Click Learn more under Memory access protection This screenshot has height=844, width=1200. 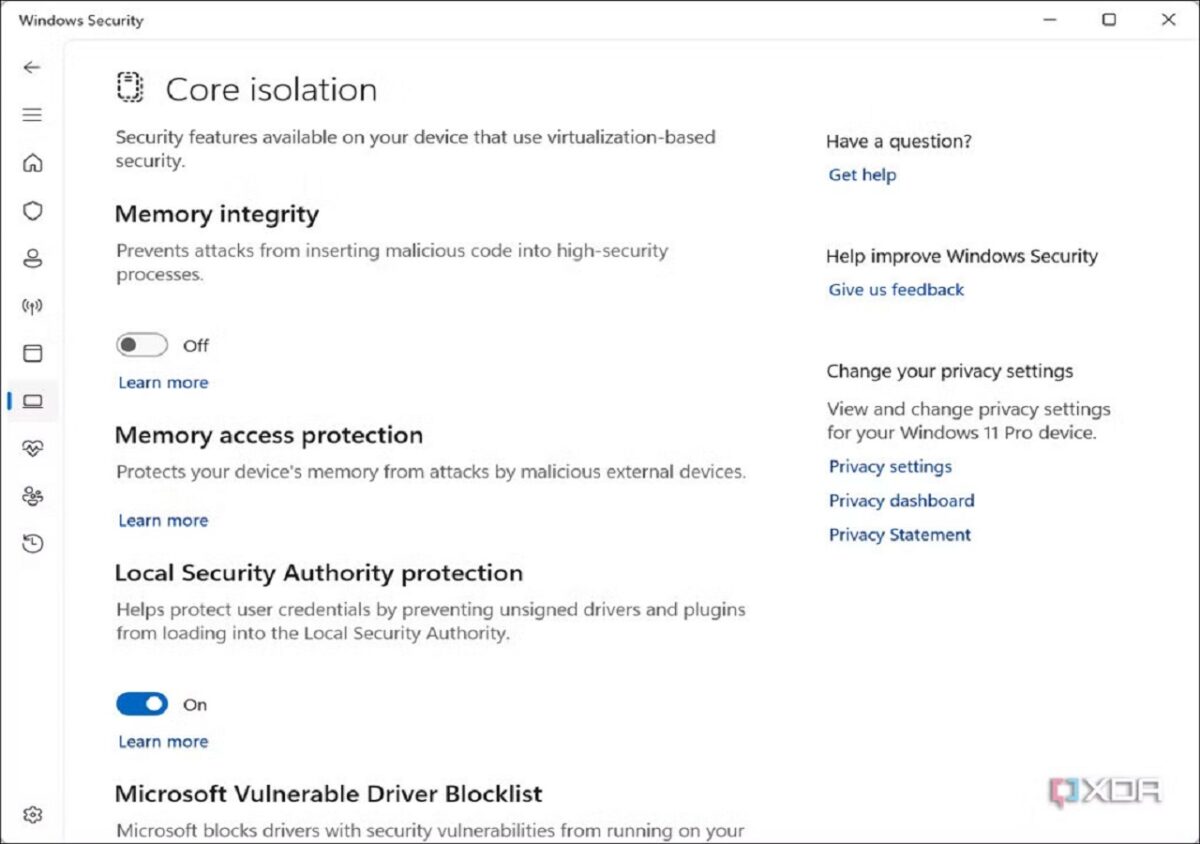point(163,520)
